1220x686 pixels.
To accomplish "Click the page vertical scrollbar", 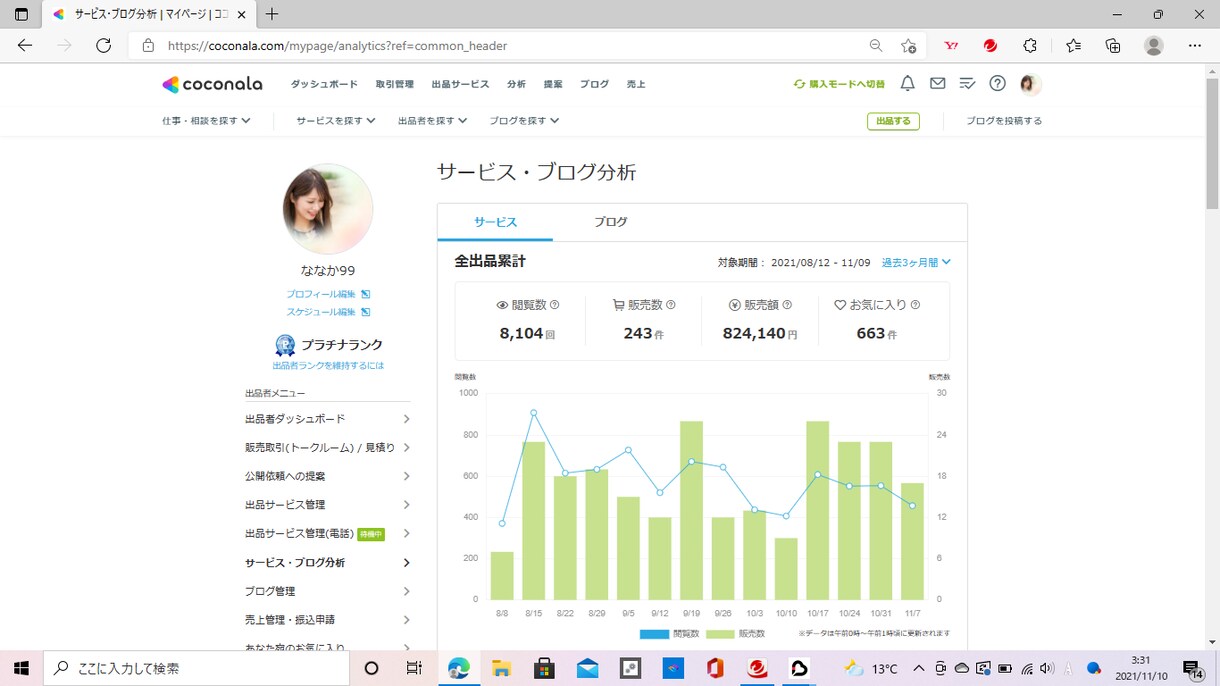I will [x=1212, y=142].
